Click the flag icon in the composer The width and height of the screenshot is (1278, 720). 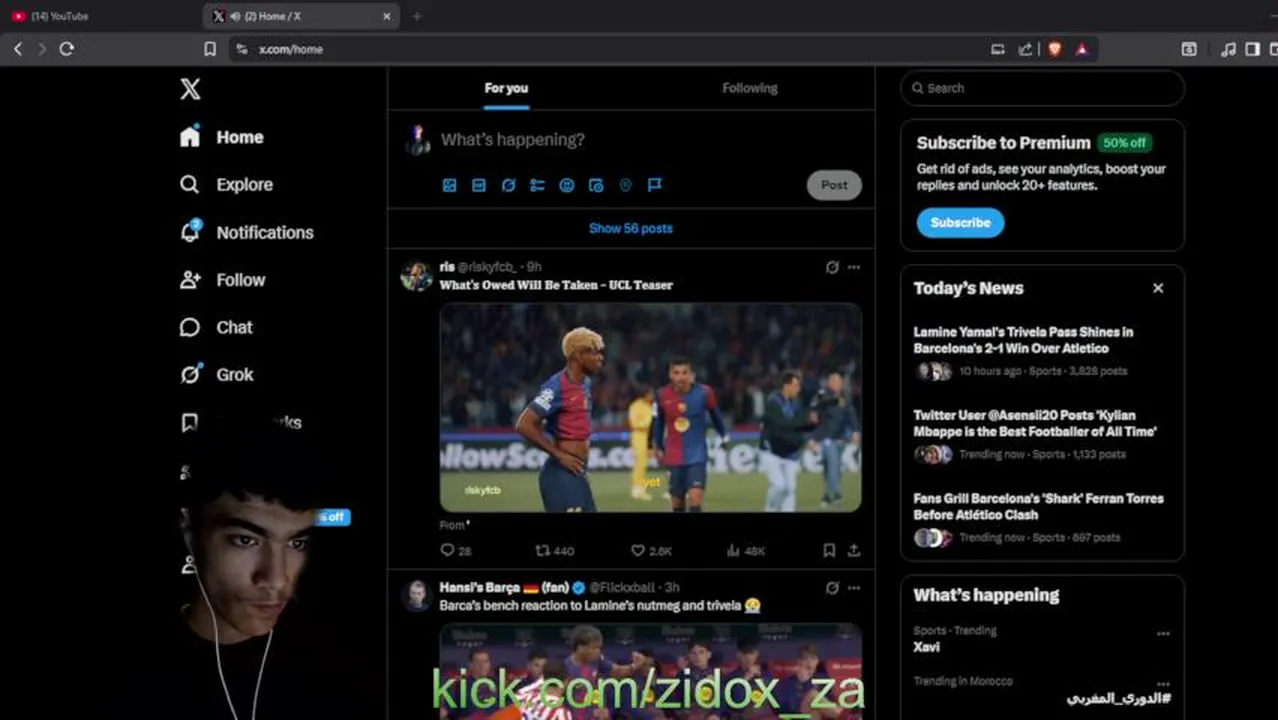click(x=655, y=185)
